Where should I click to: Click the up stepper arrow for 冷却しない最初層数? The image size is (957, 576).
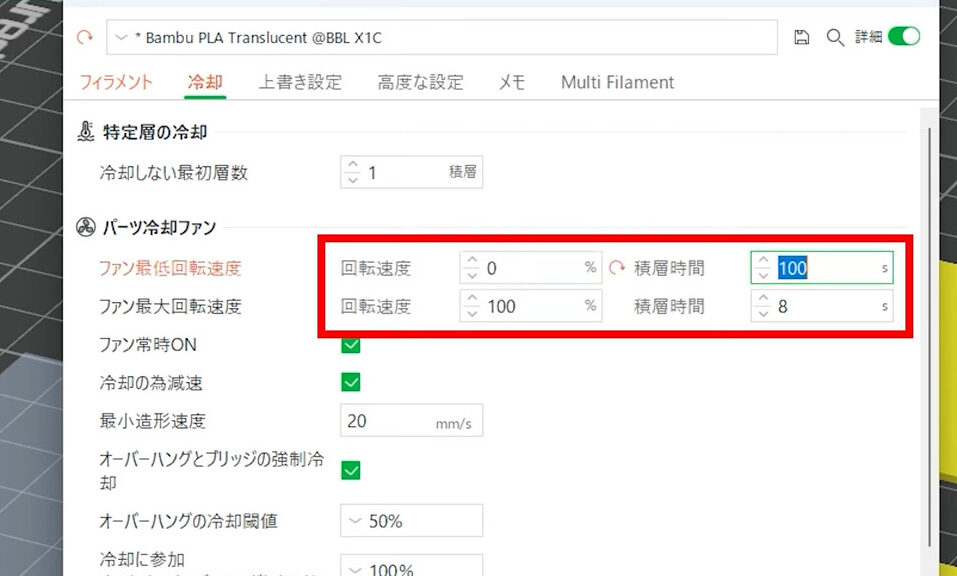(x=354, y=165)
